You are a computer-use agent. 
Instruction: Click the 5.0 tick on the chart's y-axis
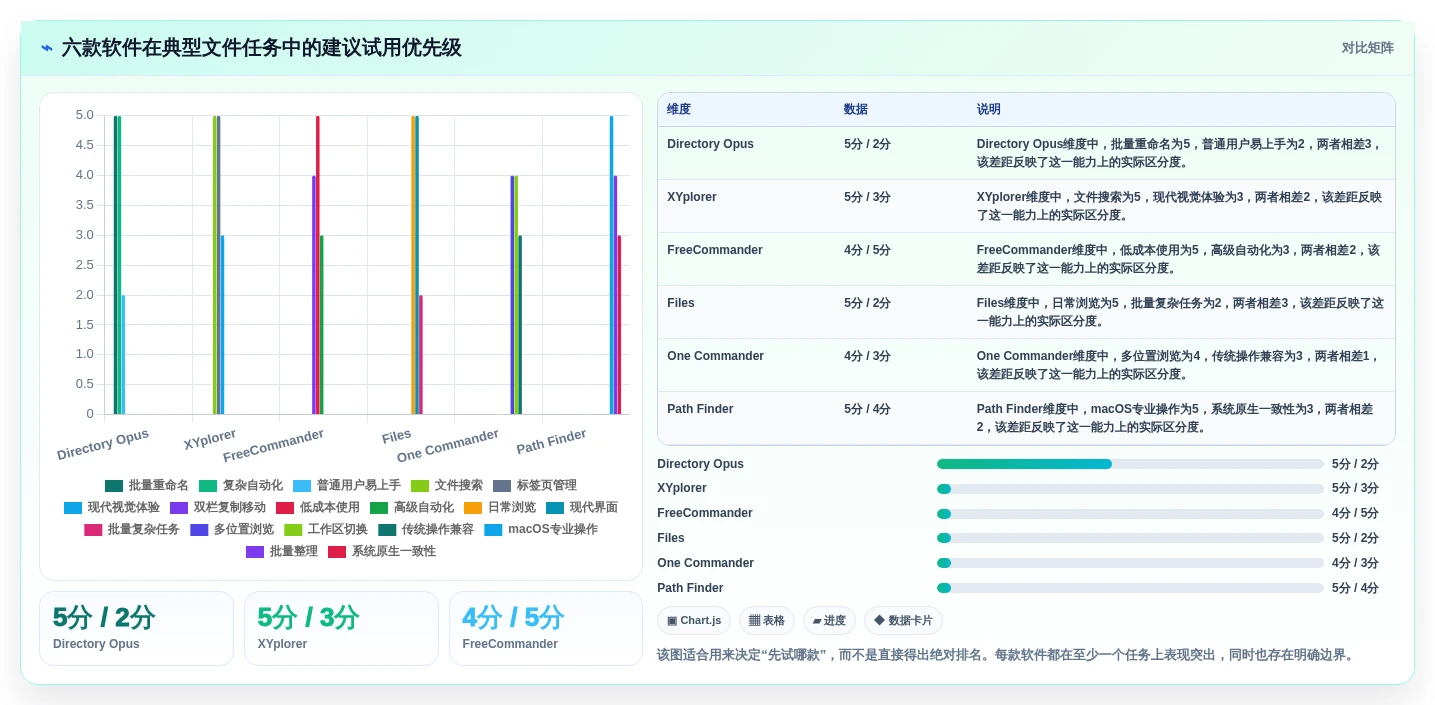(85, 115)
